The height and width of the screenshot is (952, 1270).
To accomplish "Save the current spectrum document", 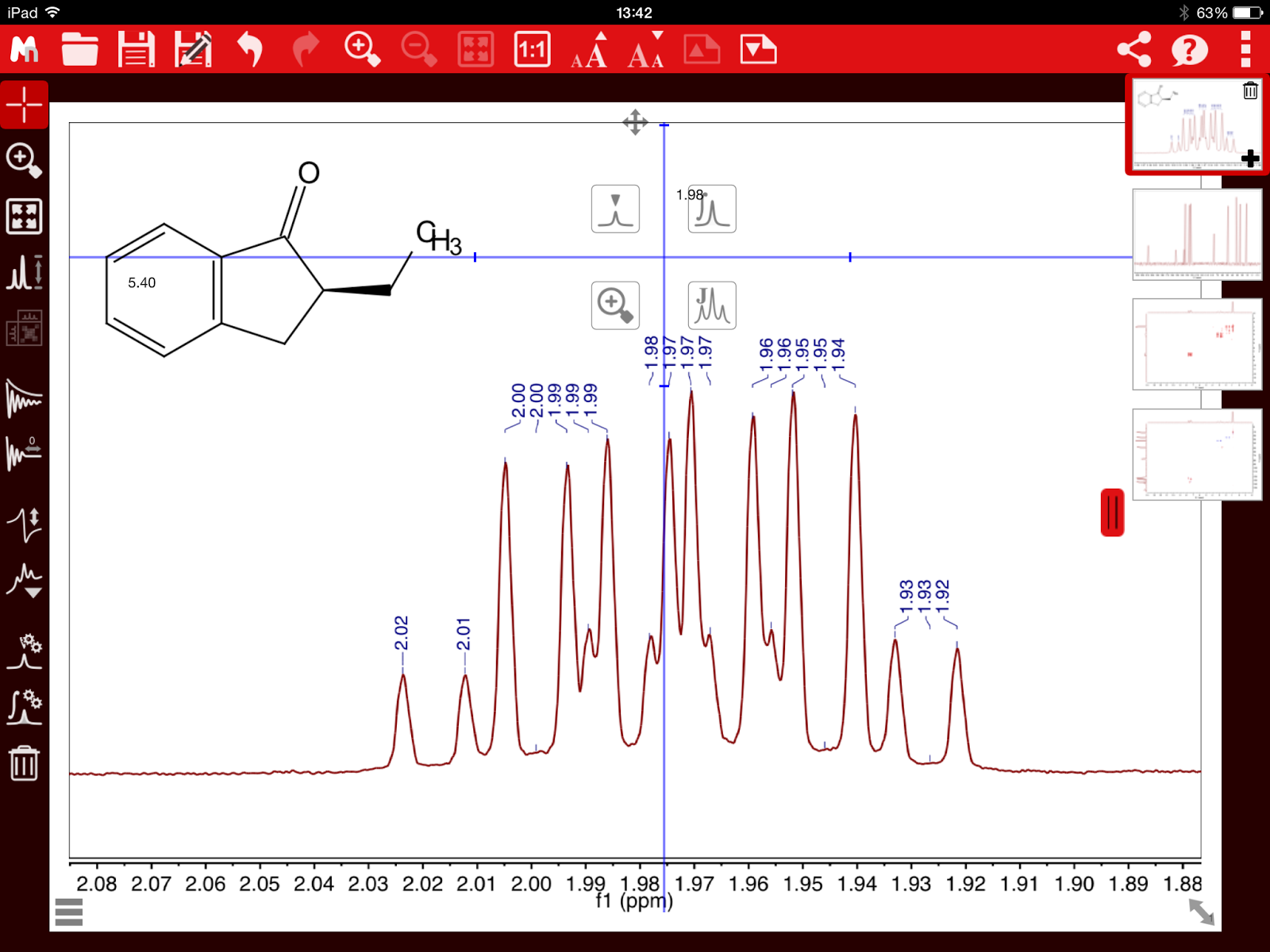I will (x=135, y=49).
